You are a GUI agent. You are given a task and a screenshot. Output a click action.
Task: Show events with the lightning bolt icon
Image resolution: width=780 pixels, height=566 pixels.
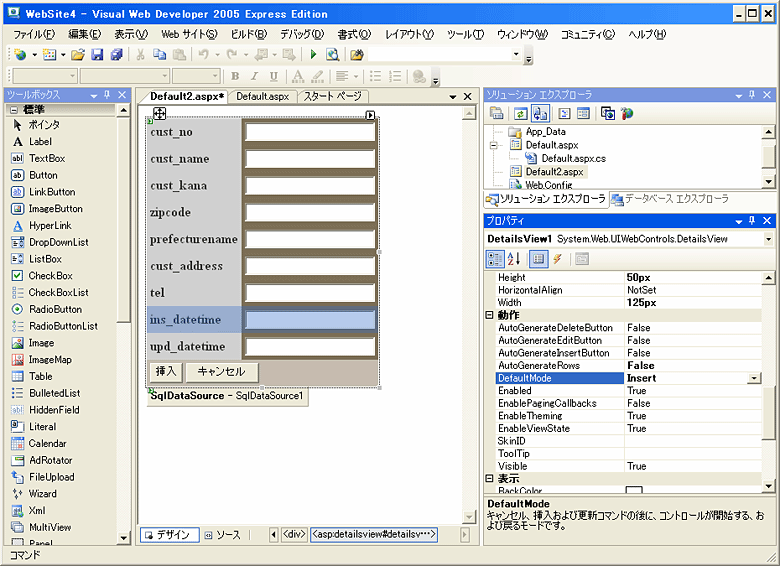(559, 259)
